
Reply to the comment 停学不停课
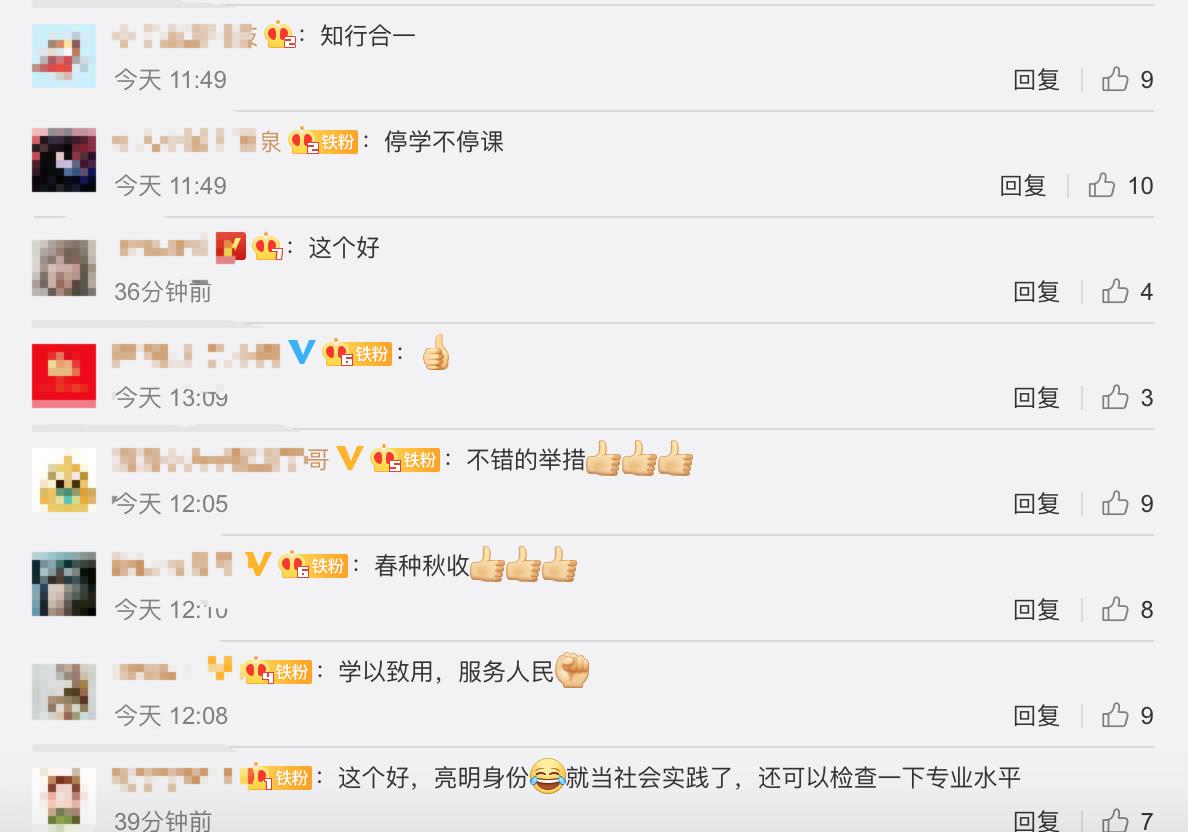(1022, 186)
